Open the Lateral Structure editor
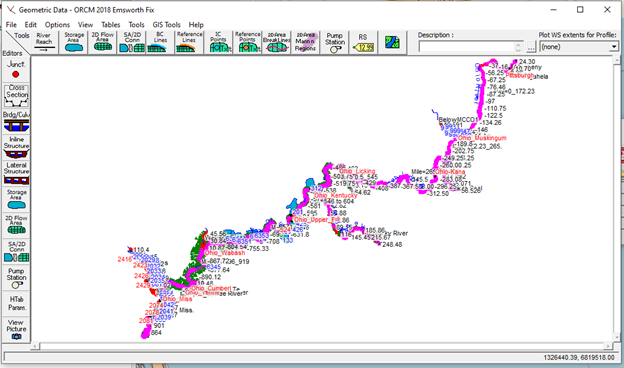 16,173
